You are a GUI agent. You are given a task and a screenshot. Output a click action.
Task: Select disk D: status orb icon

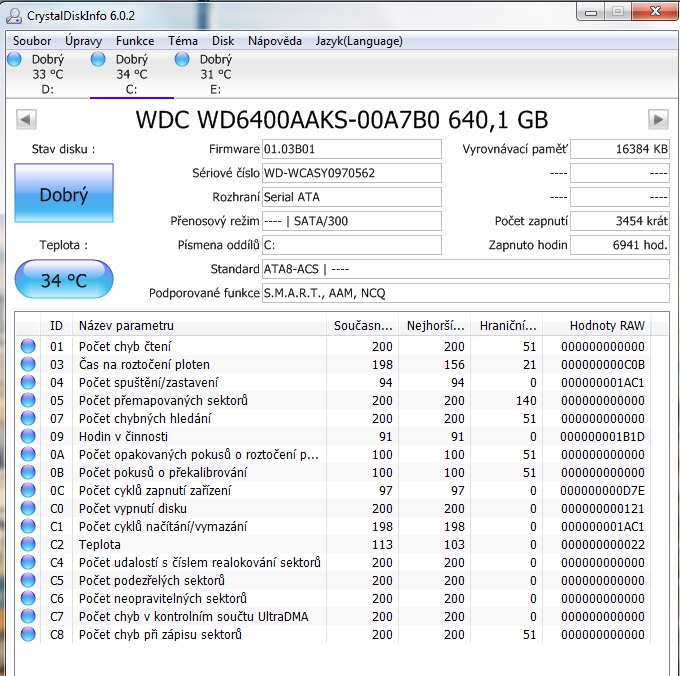14,59
